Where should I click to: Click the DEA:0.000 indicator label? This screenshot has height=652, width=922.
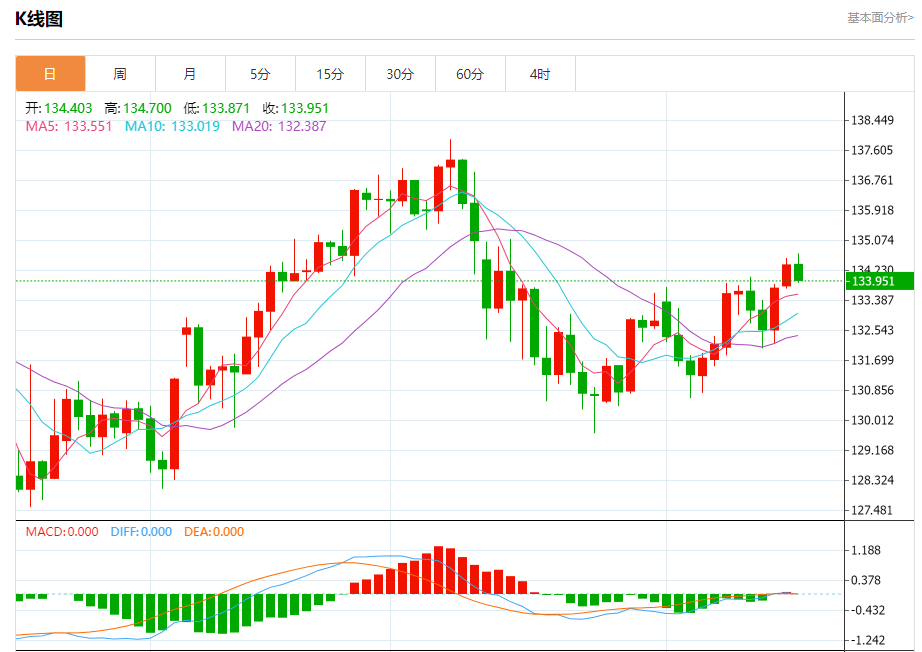tap(214, 531)
